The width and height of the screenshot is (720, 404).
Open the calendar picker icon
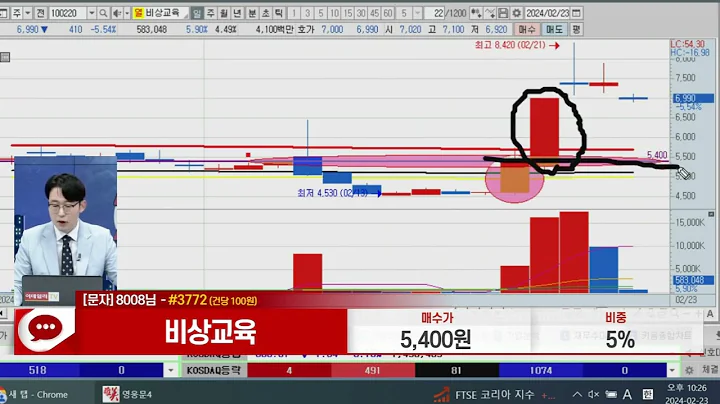[577, 13]
